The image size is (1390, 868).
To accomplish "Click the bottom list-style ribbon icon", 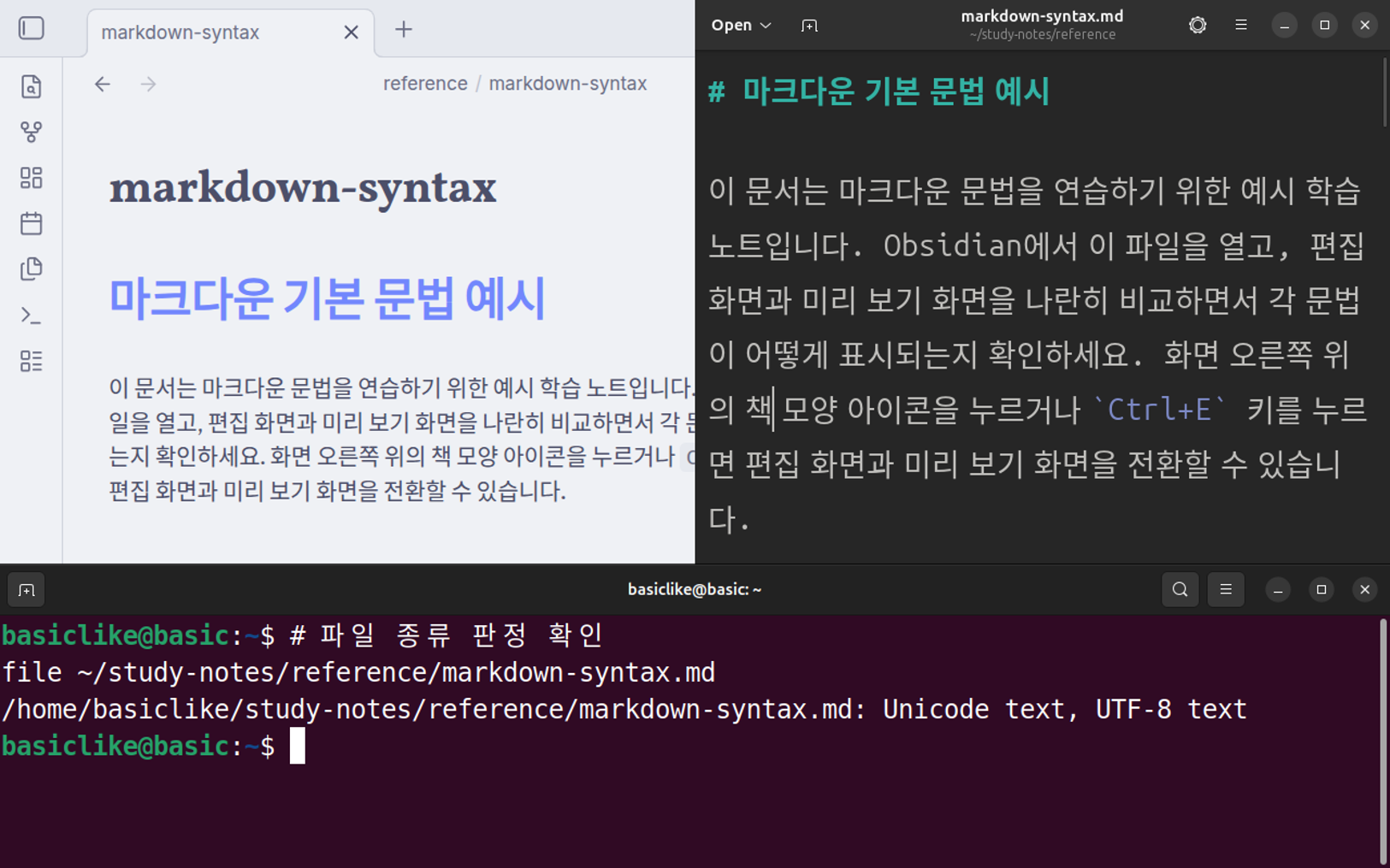I will (x=32, y=361).
